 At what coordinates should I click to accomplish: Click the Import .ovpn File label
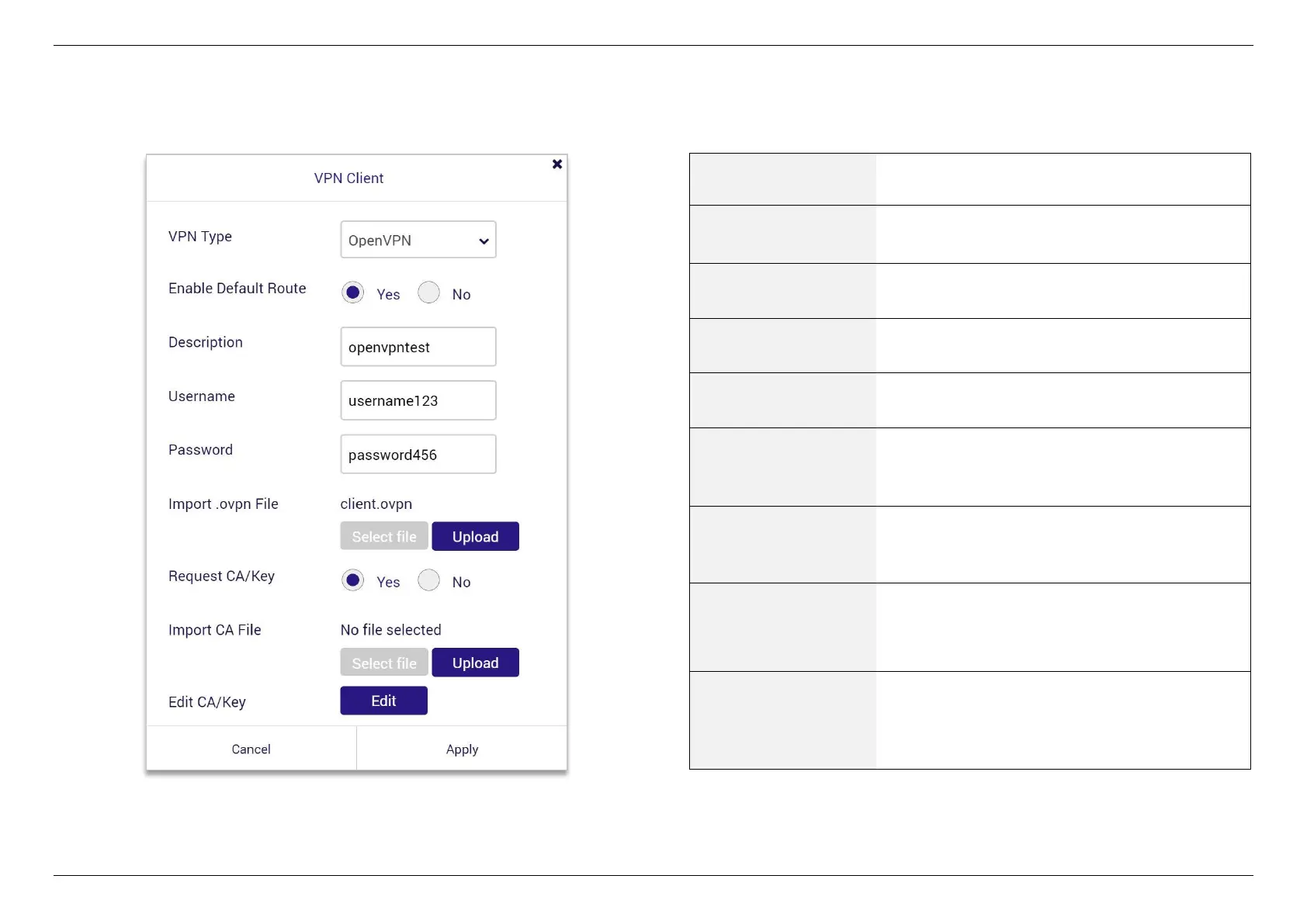click(224, 504)
